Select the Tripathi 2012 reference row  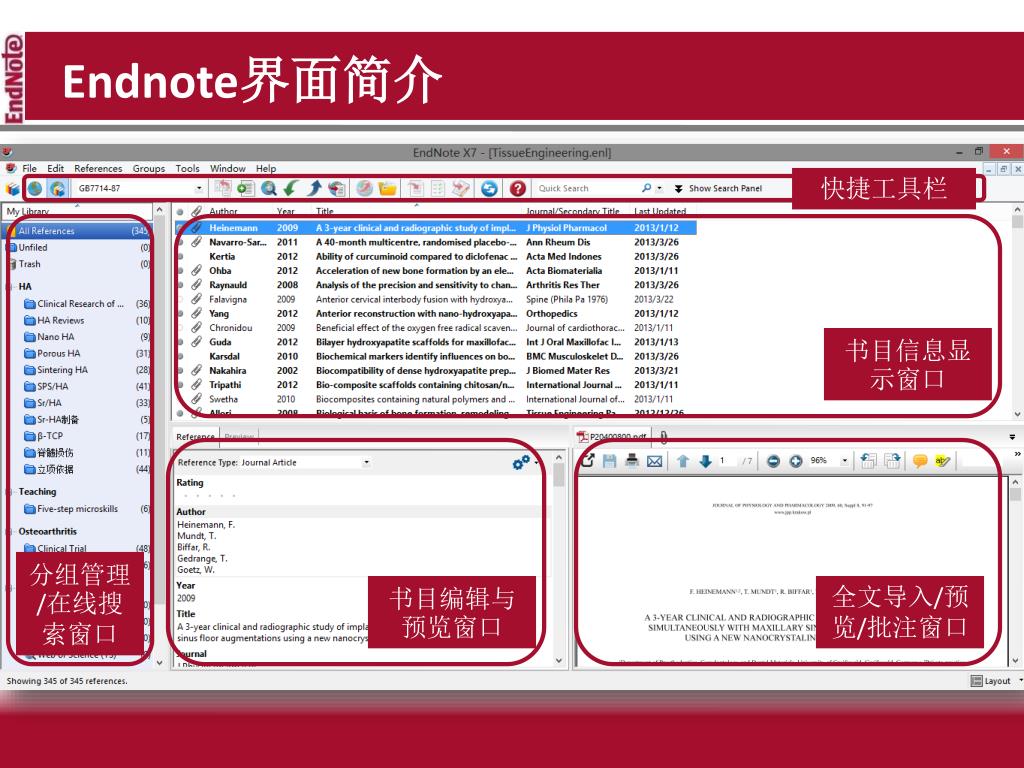pyautogui.click(x=436, y=385)
